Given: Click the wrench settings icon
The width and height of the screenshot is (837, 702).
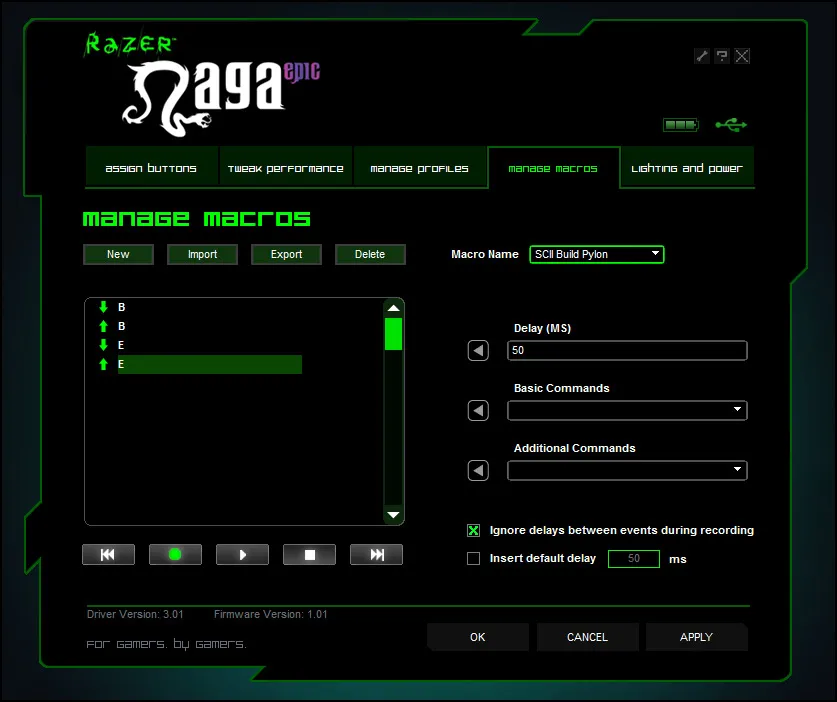Looking at the screenshot, I should 701,56.
